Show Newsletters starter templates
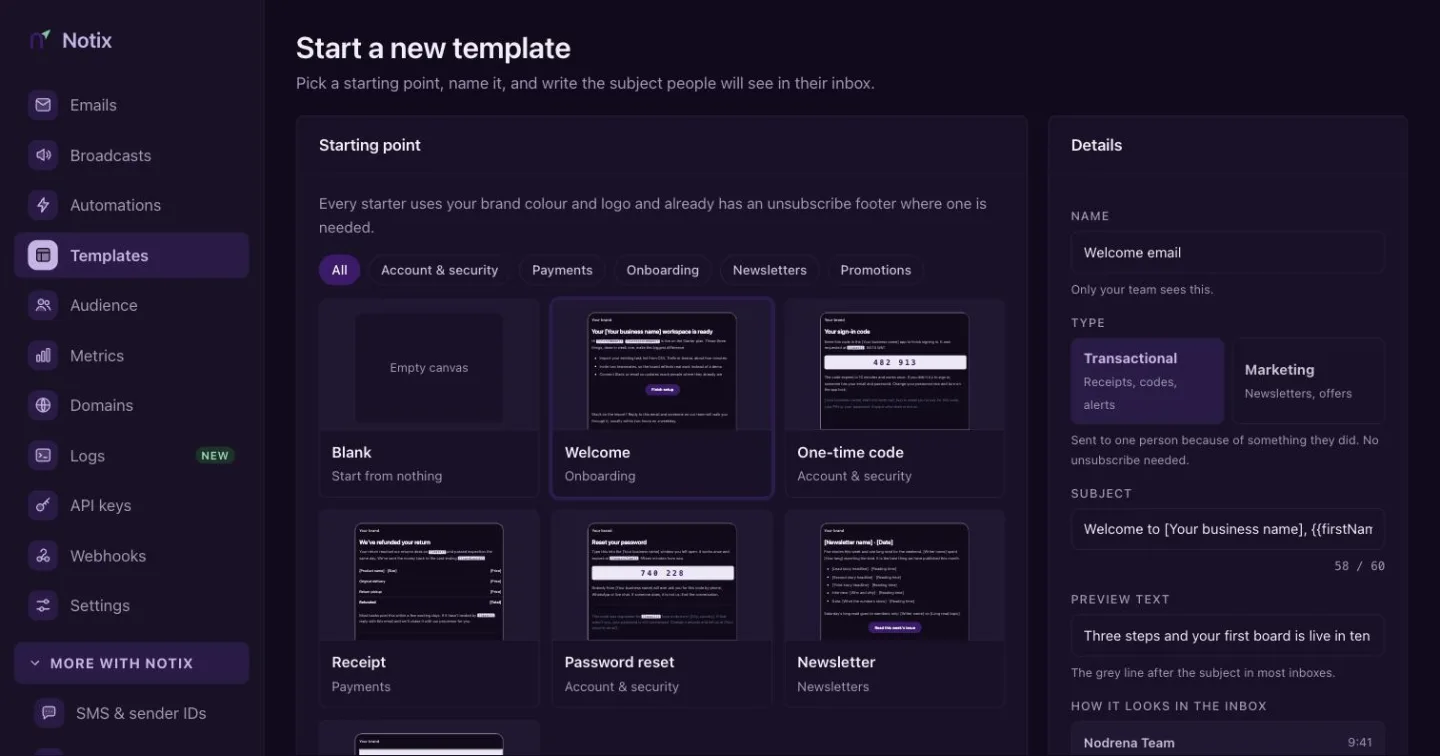Viewport: 1440px width, 756px height. tap(770, 270)
